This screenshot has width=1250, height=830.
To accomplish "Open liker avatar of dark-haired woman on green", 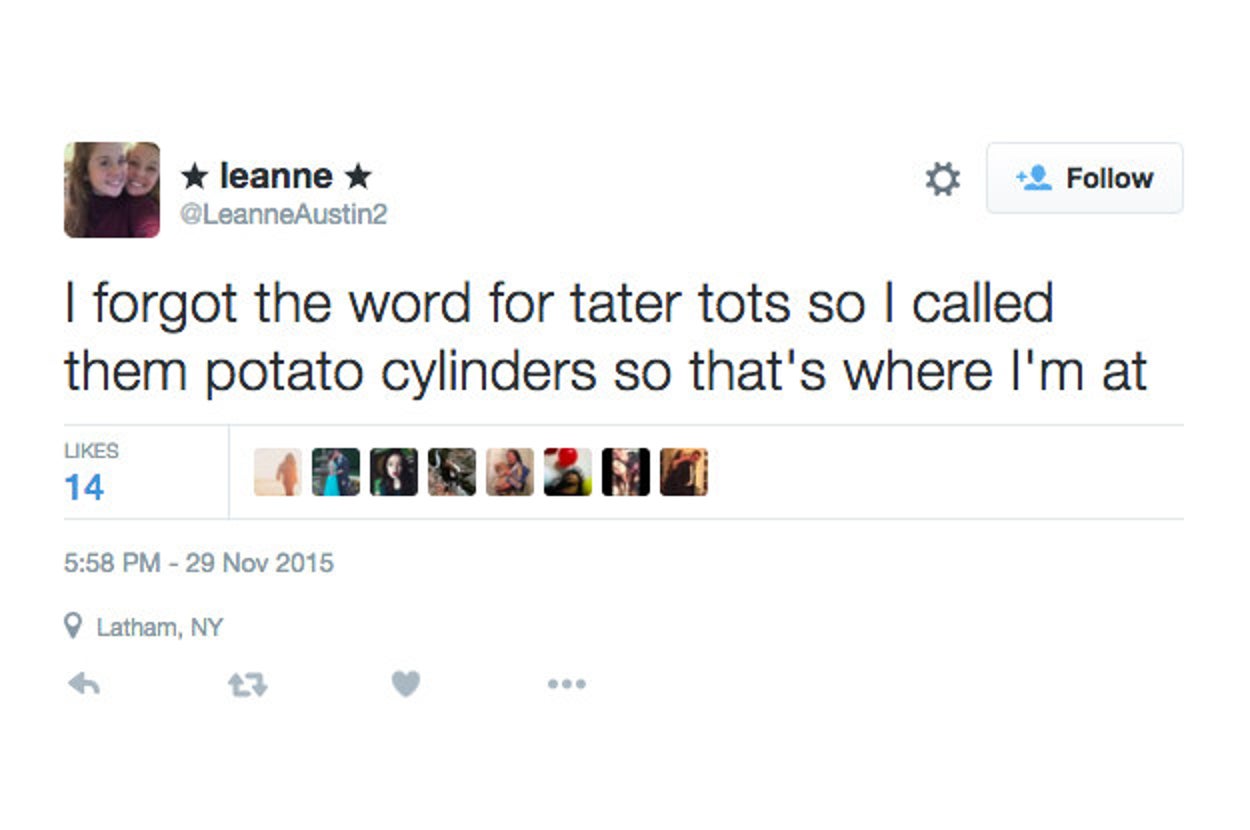I will tap(394, 472).
